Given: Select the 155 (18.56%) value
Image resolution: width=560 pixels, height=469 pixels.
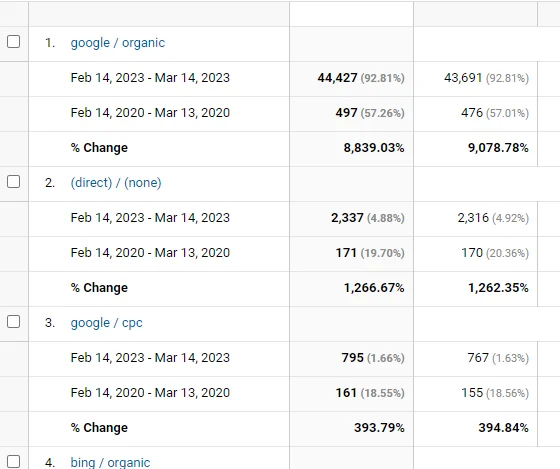Looking at the screenshot, I should 495,393.
